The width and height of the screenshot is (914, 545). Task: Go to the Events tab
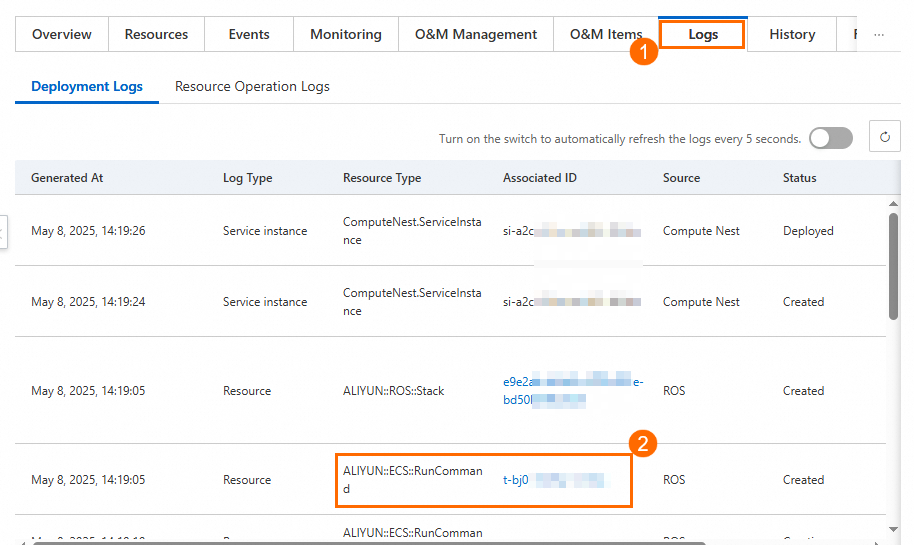coord(249,34)
